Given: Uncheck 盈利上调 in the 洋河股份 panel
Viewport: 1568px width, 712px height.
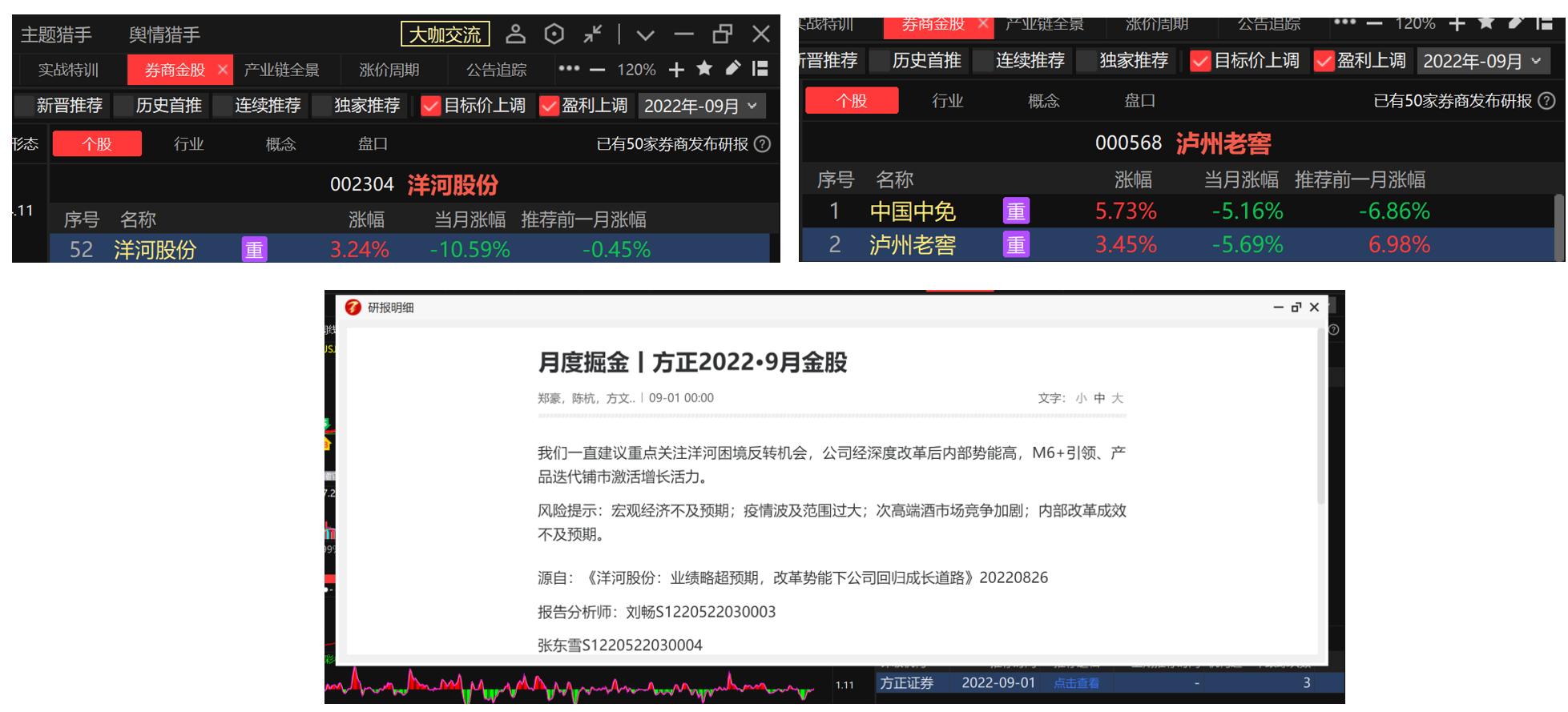Looking at the screenshot, I should [x=549, y=106].
